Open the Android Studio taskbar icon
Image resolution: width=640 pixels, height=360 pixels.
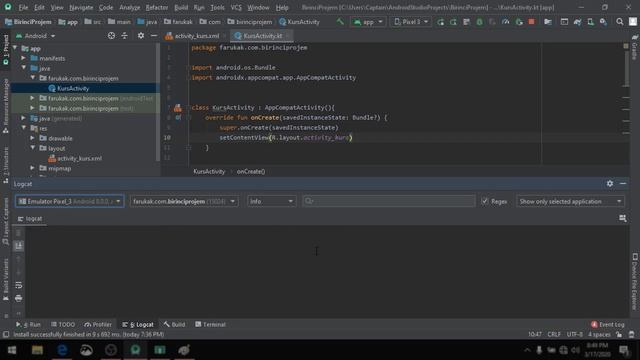tap(135, 350)
